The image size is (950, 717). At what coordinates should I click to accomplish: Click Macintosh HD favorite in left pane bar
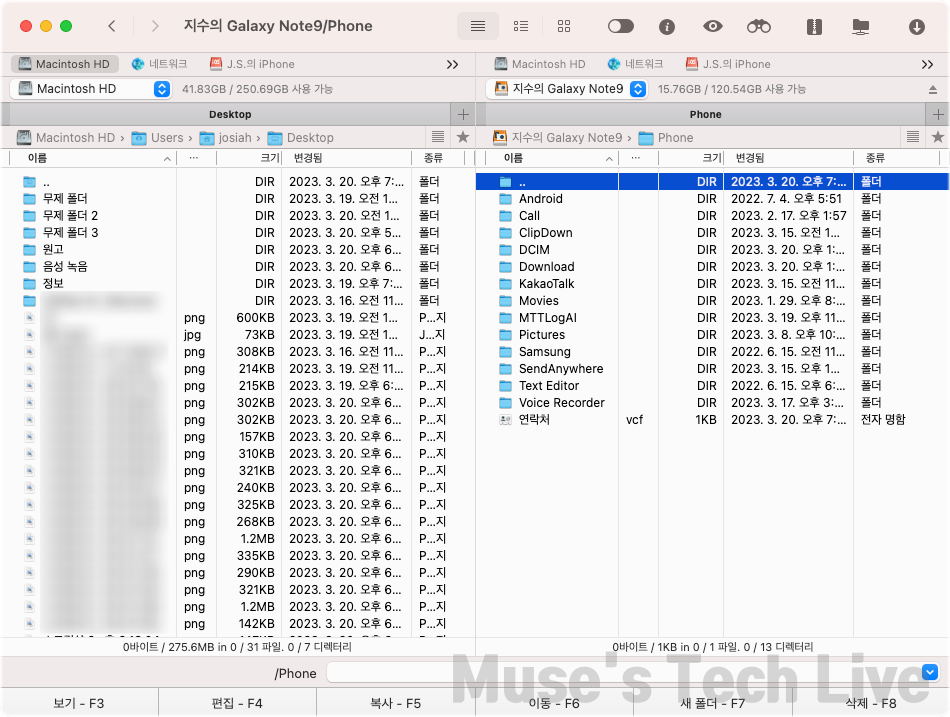click(64, 64)
